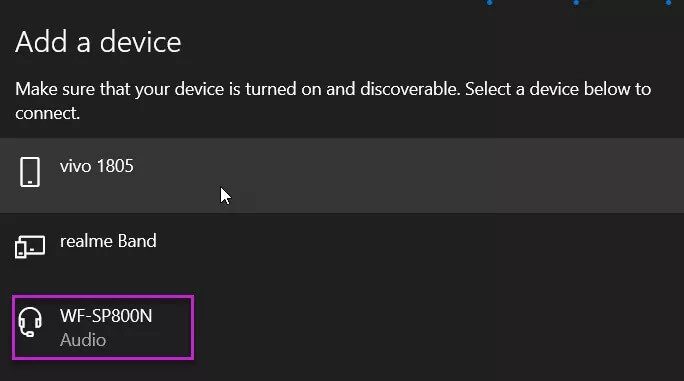Click the word "Add" in the title
The width and height of the screenshot is (684, 381).
coord(41,42)
